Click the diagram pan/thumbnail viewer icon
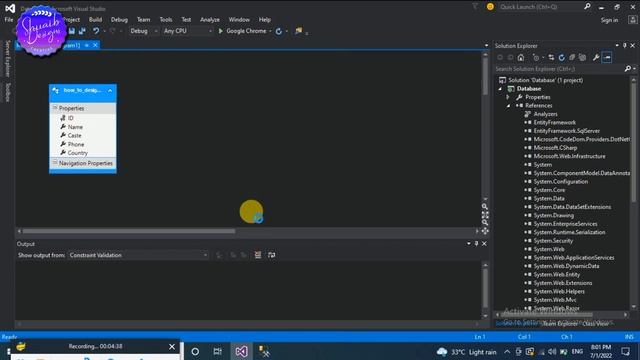Screen dimensions: 640x360 (484, 231)
